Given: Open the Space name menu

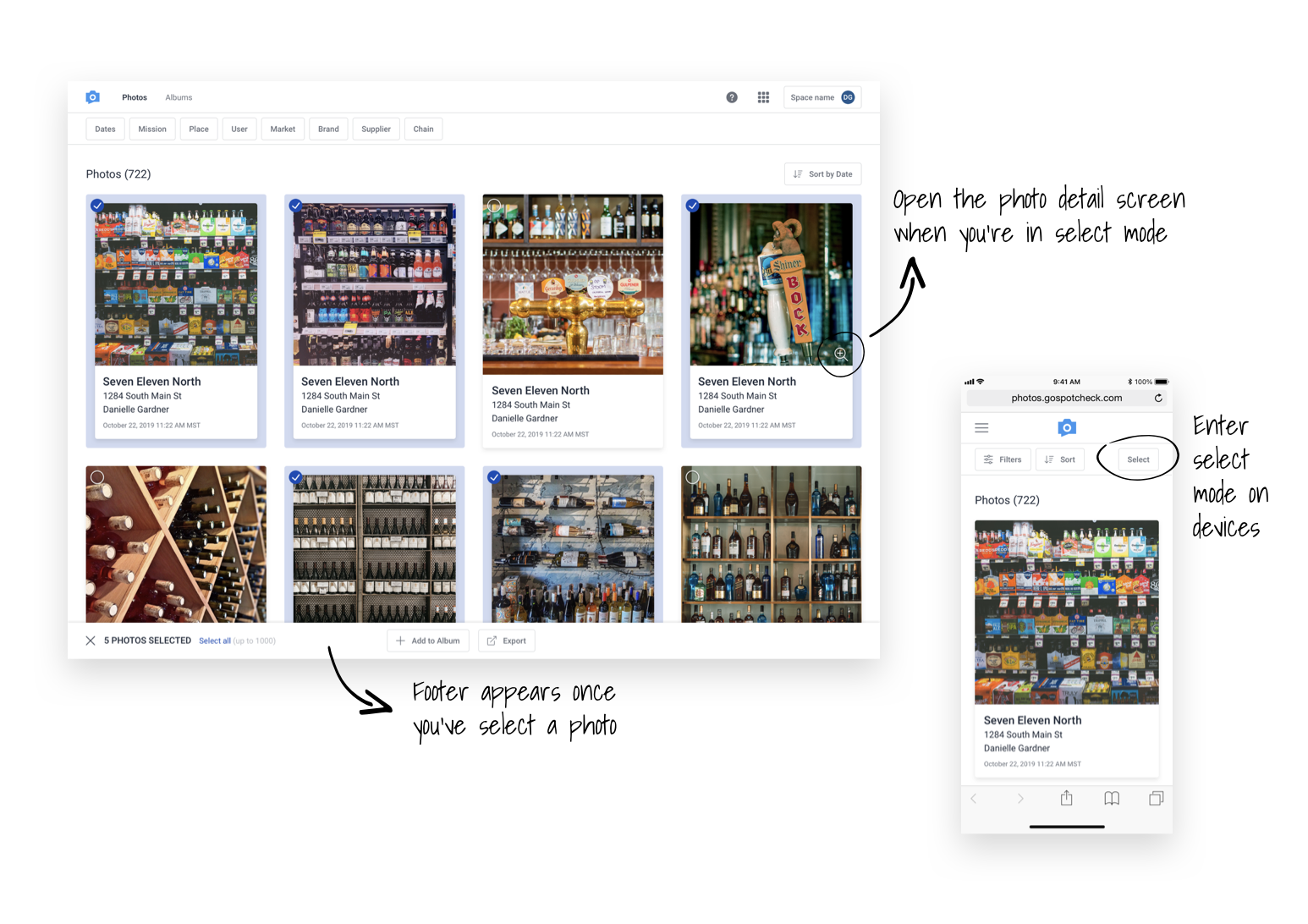Looking at the screenshot, I should click(822, 97).
